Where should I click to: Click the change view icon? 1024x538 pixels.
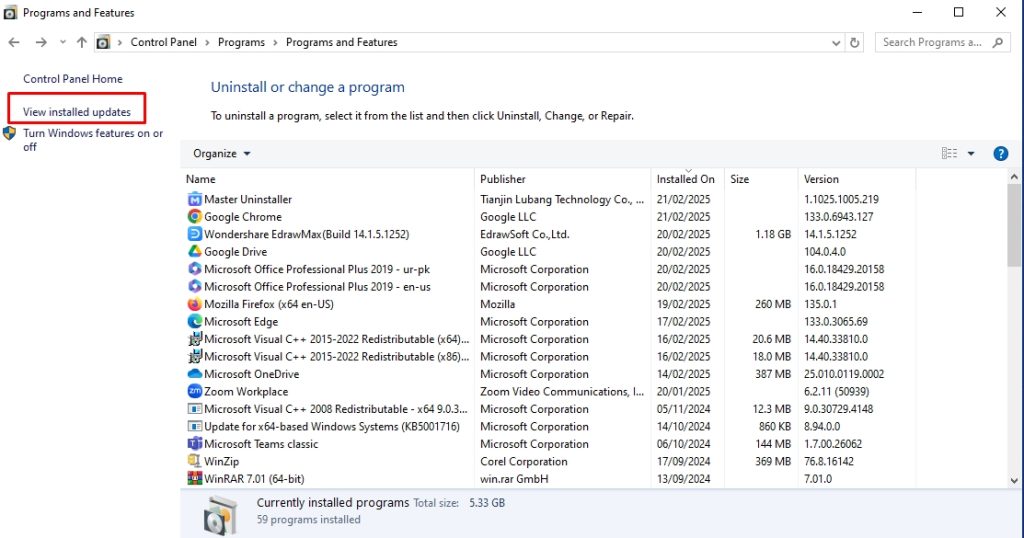[949, 153]
